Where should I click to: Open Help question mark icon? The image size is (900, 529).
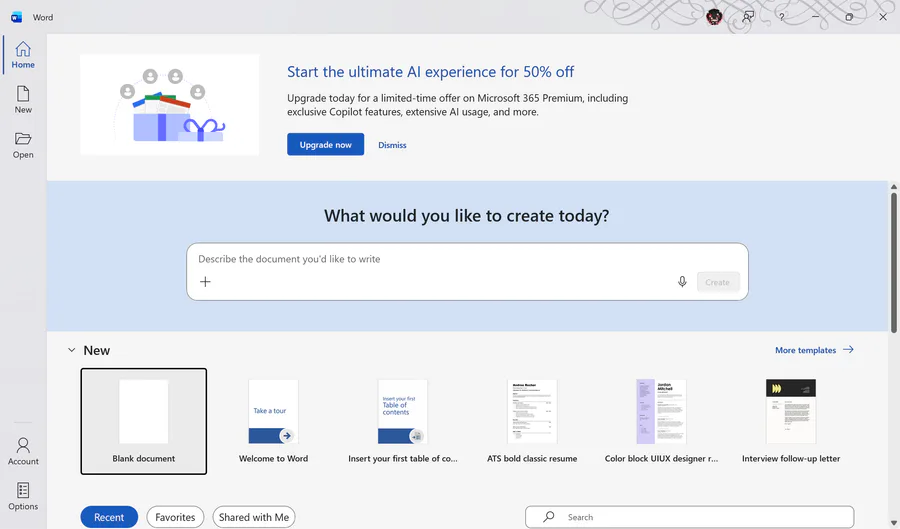[781, 17]
